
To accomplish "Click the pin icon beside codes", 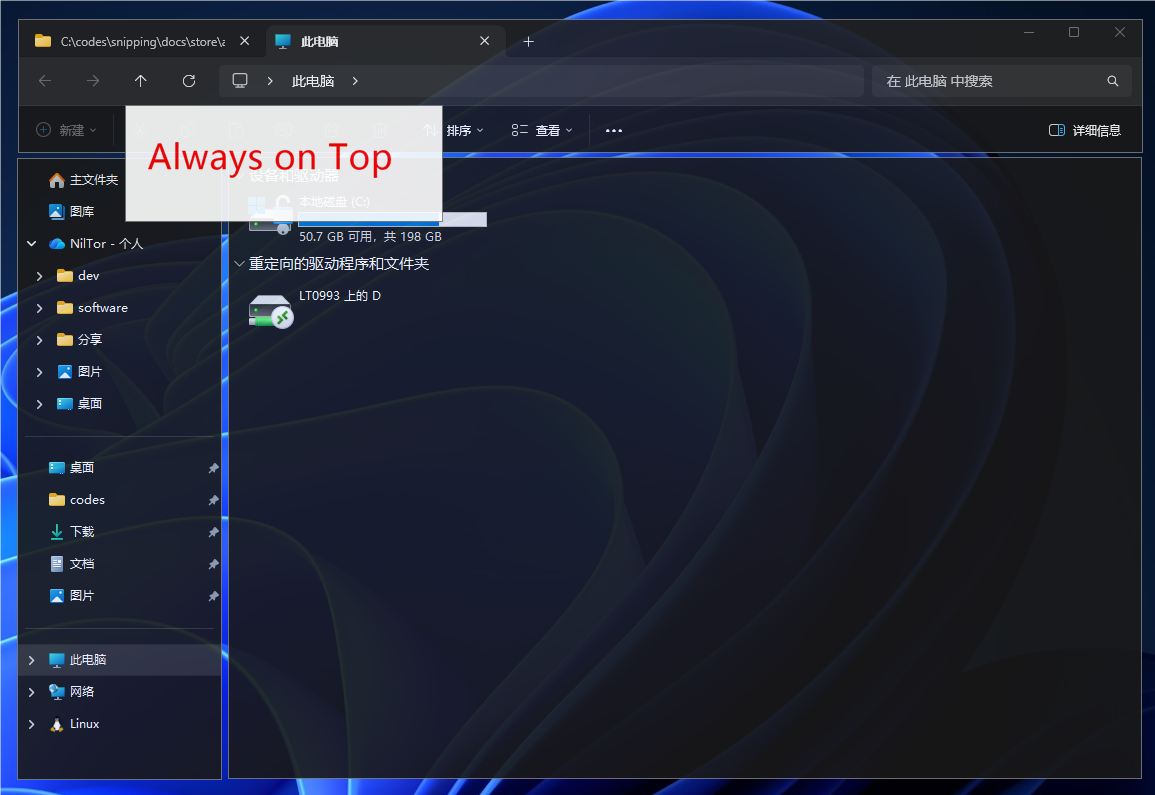I will (x=213, y=500).
